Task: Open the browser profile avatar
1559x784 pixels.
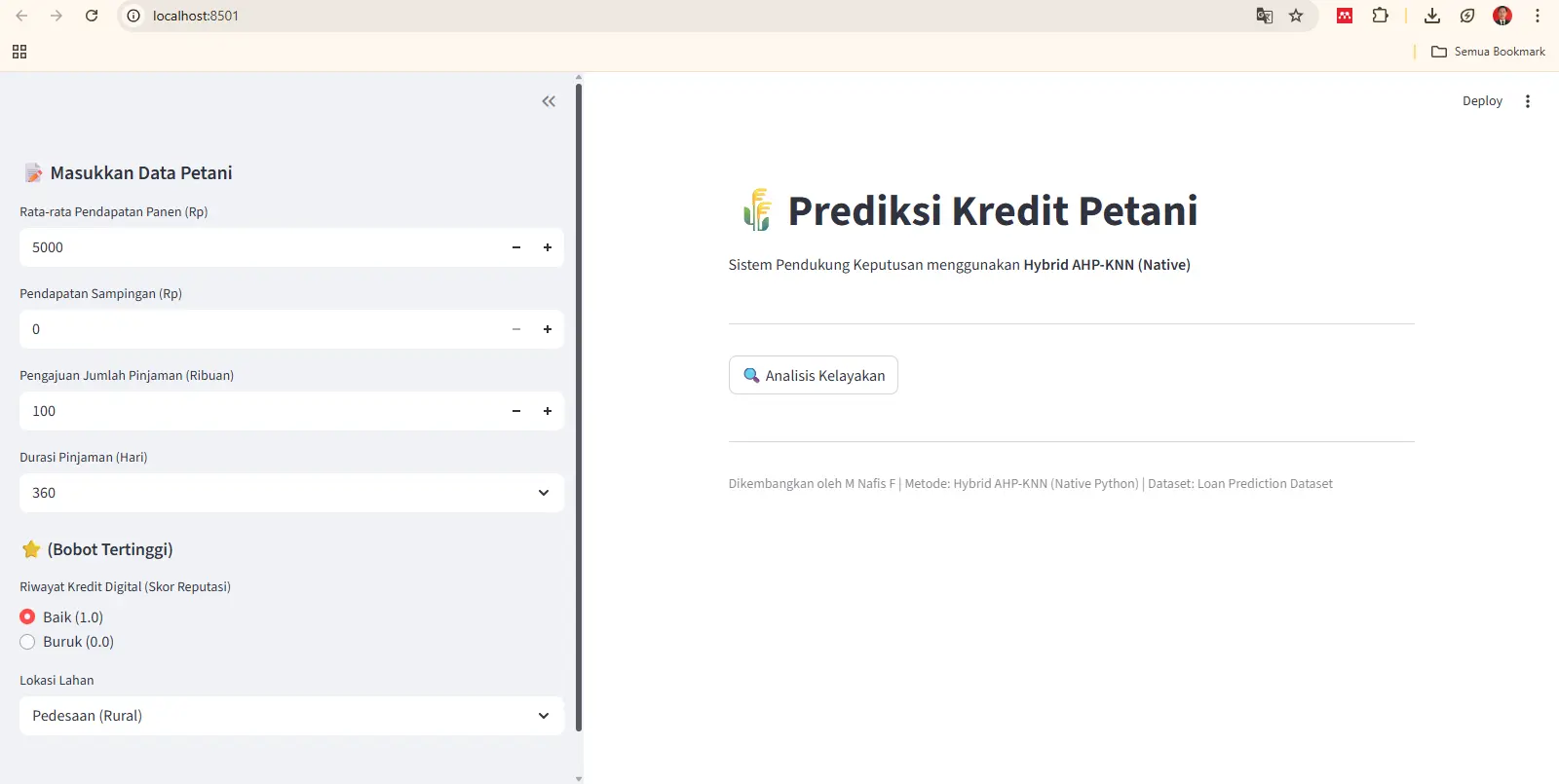Action: click(x=1502, y=16)
